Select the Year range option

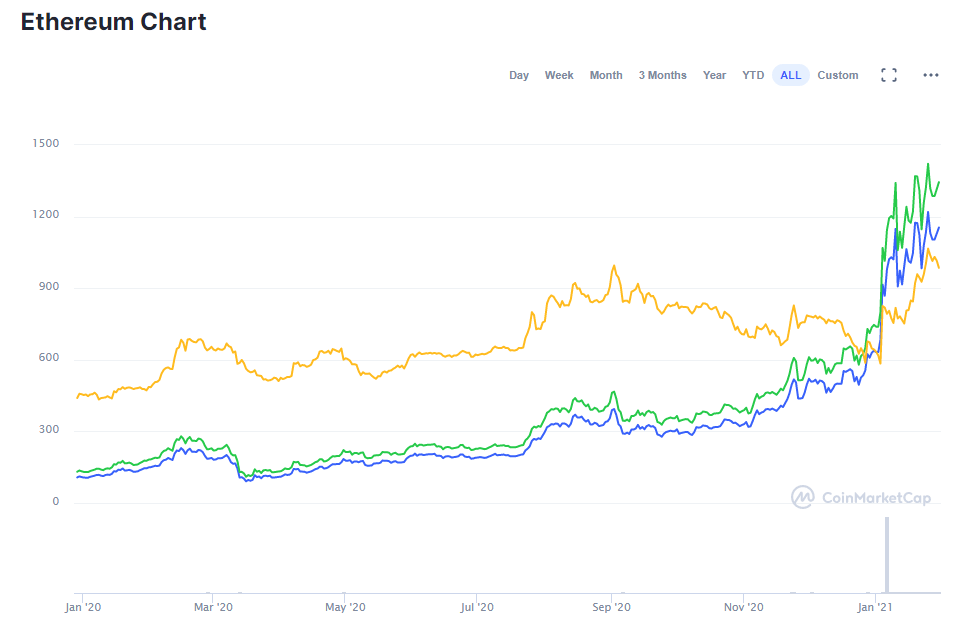(714, 75)
